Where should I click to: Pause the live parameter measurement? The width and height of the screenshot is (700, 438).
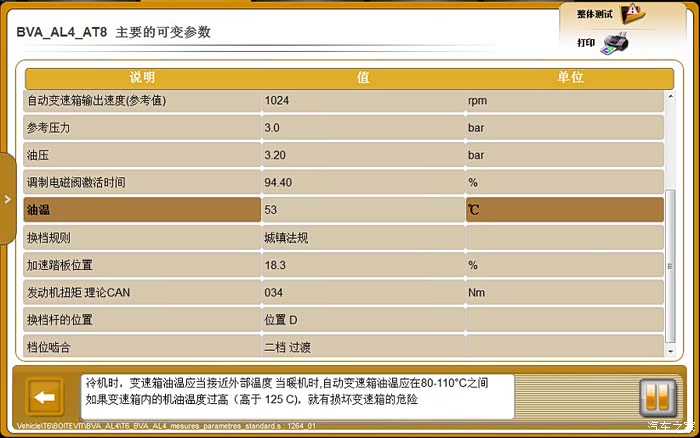[x=658, y=397]
